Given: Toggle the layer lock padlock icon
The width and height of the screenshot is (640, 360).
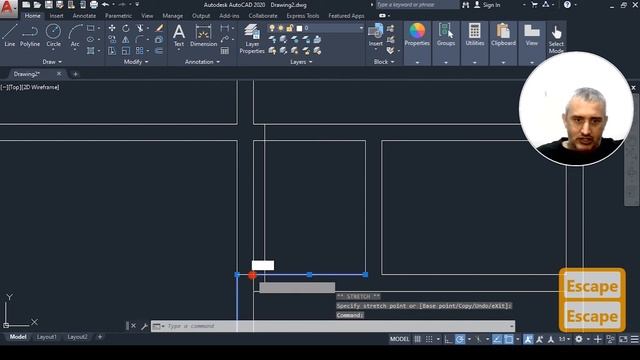Looking at the screenshot, I should pyautogui.click(x=290, y=28).
